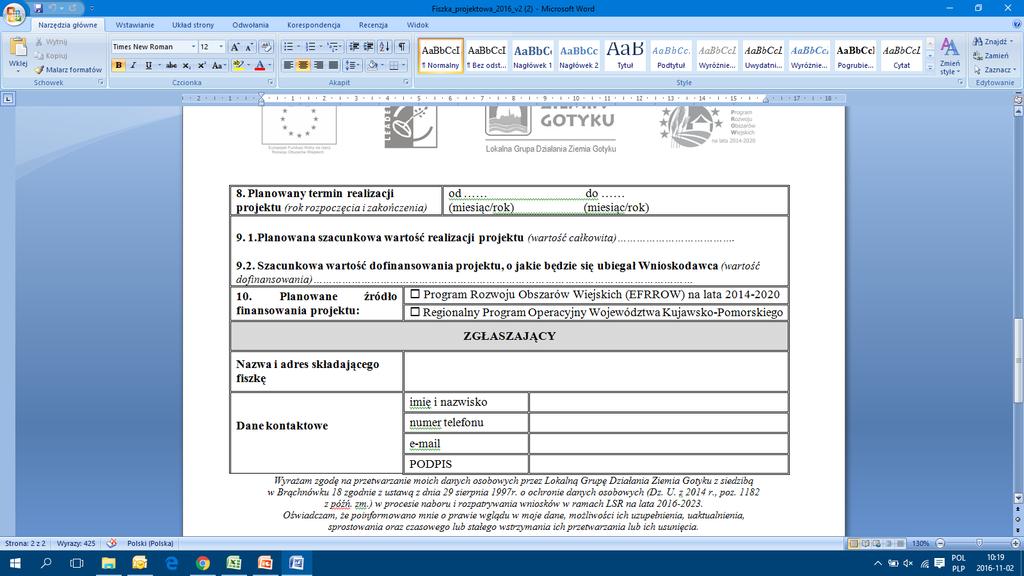
Task: Open the Times New Roman font dropdown
Action: [x=193, y=47]
